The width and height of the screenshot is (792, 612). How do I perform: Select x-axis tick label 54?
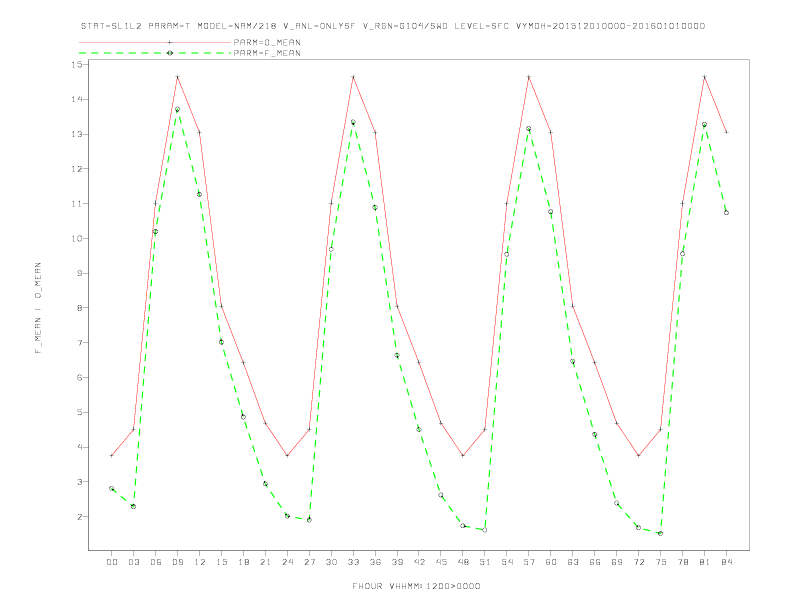(507, 562)
